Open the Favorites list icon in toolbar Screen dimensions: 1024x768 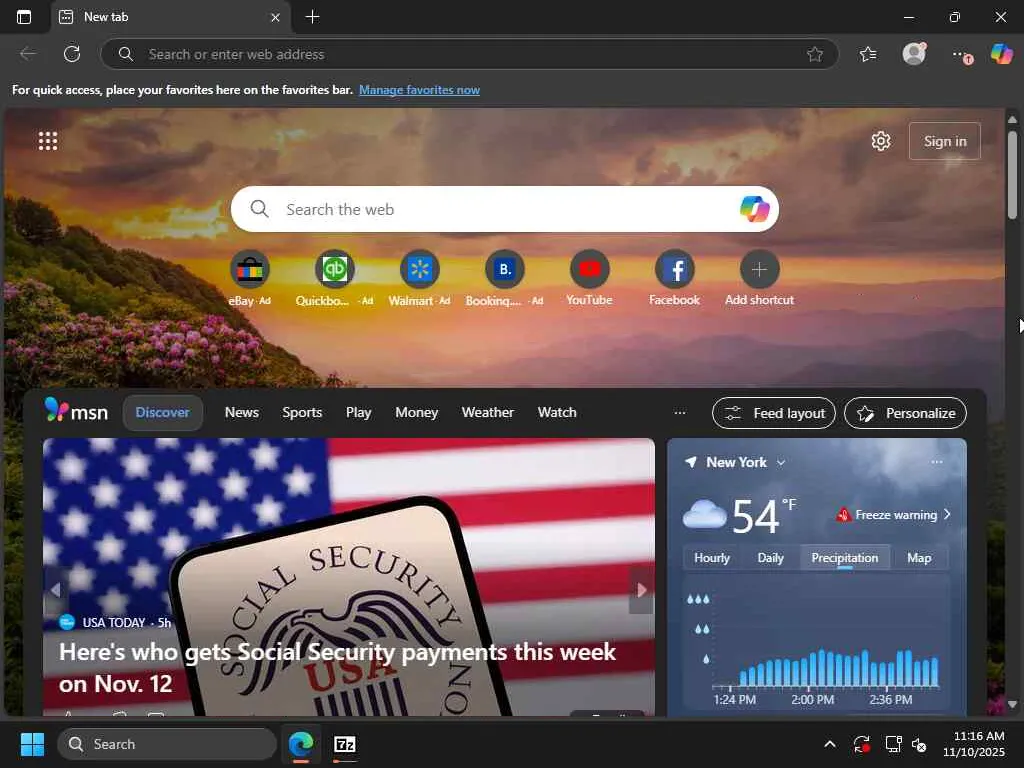click(868, 54)
